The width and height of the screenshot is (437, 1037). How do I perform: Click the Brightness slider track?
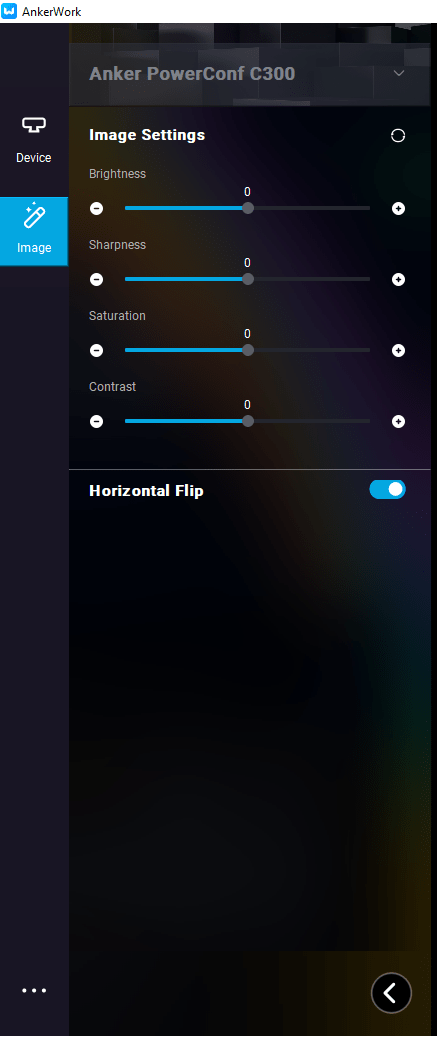(247, 208)
